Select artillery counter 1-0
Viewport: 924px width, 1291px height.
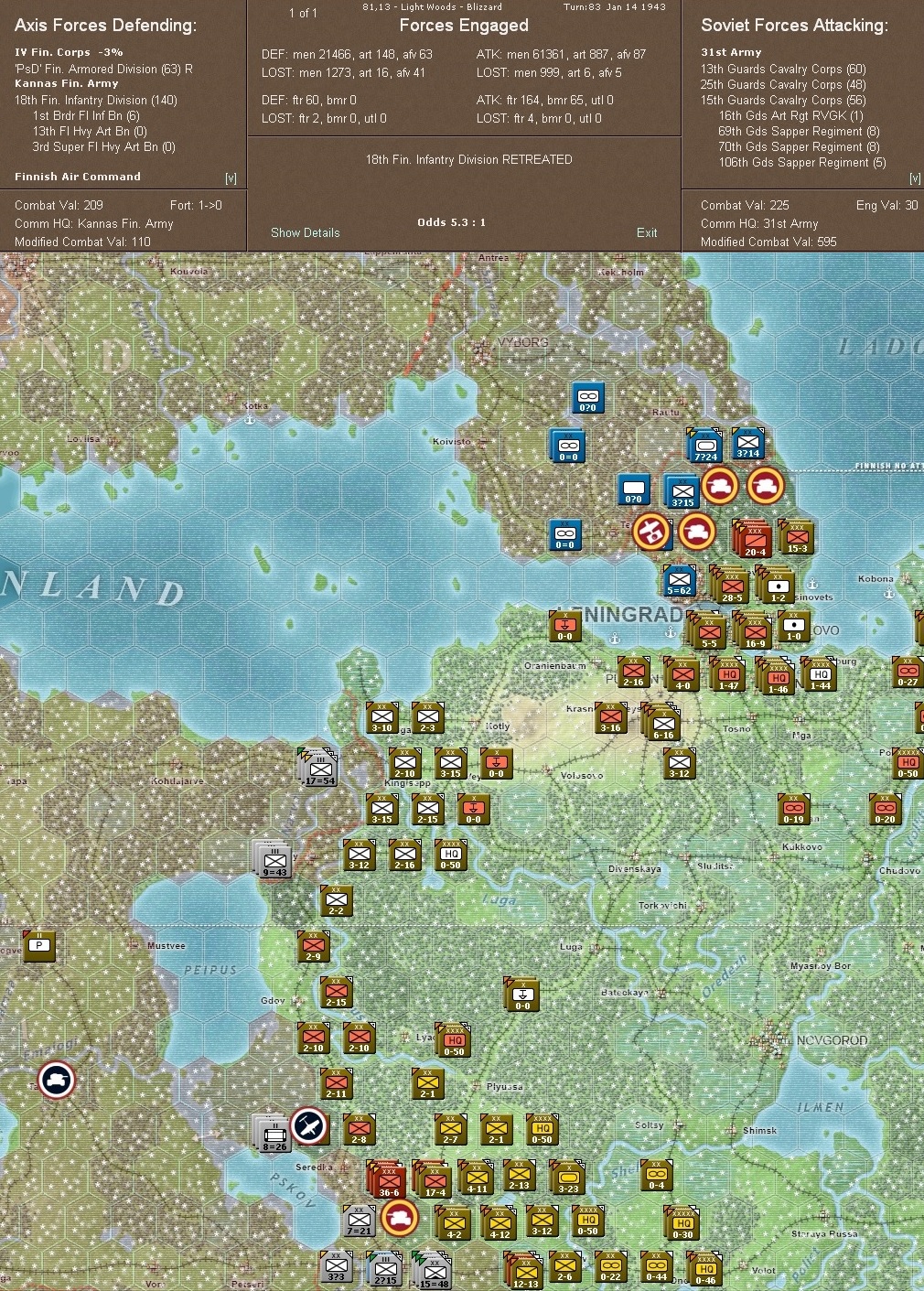tap(794, 628)
